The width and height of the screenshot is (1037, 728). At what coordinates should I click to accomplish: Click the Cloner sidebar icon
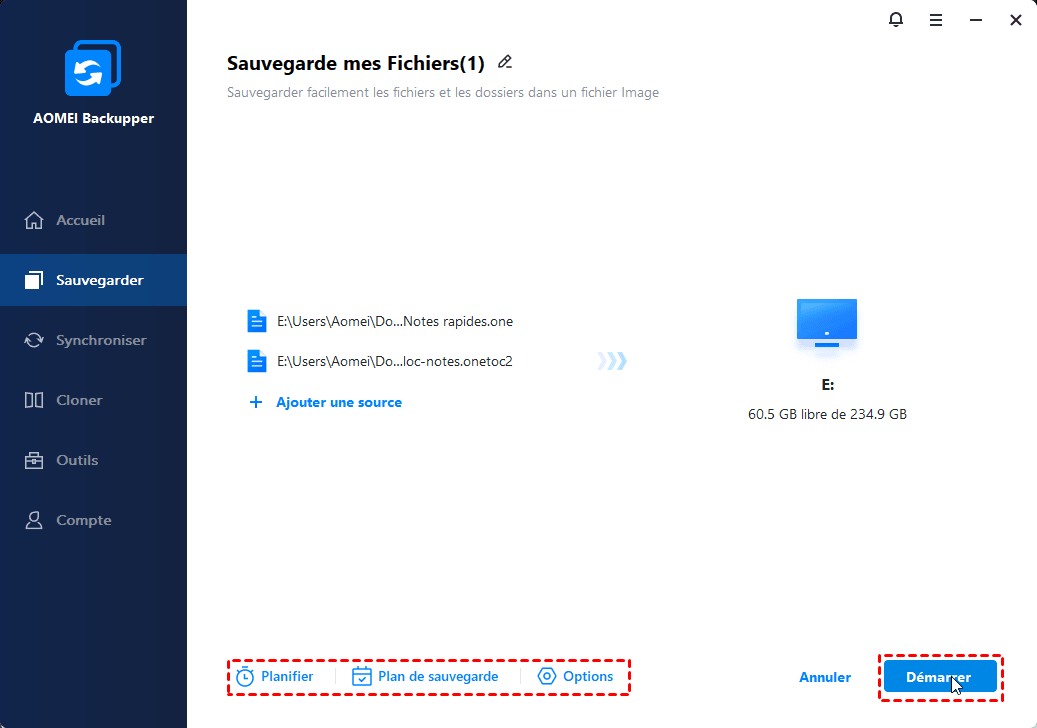point(34,400)
